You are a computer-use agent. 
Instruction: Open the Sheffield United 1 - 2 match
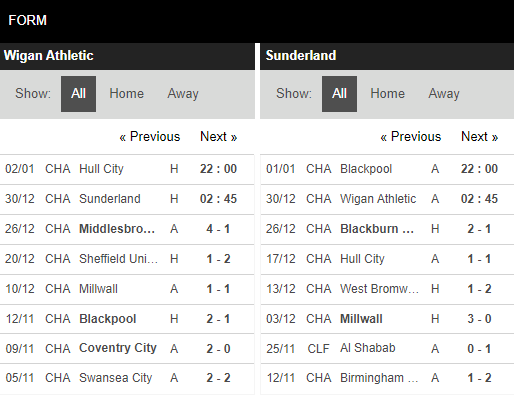click(x=127, y=259)
